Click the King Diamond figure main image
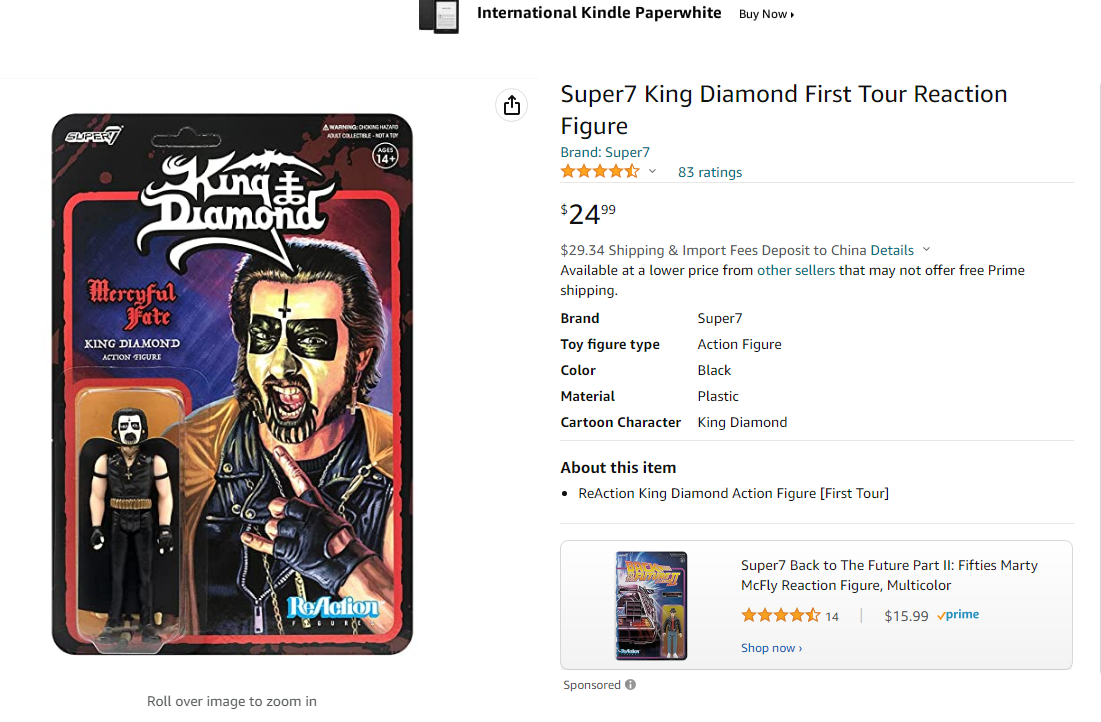Viewport: 1101px width, 722px height. click(232, 384)
